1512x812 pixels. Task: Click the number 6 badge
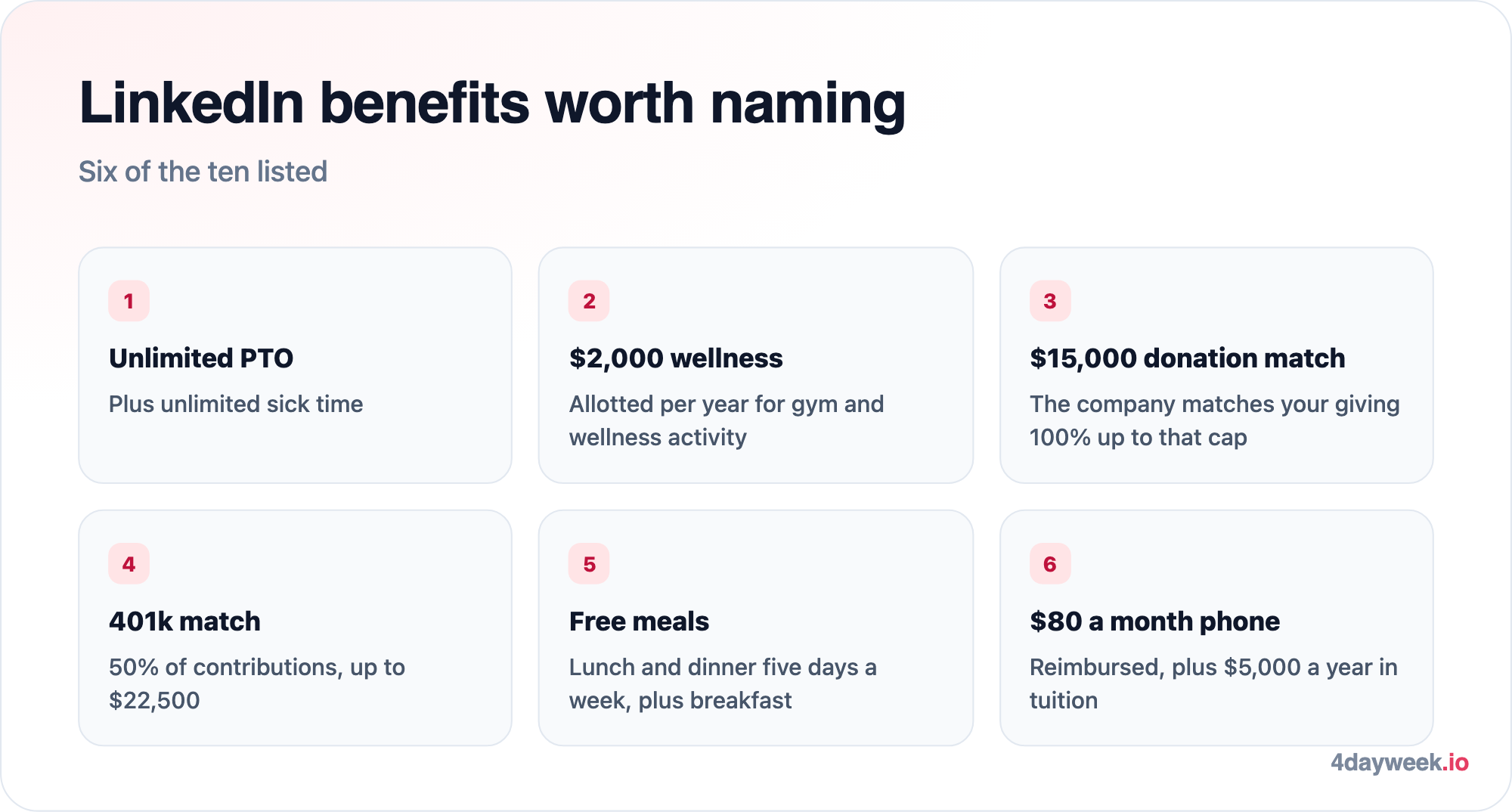[x=1050, y=564]
